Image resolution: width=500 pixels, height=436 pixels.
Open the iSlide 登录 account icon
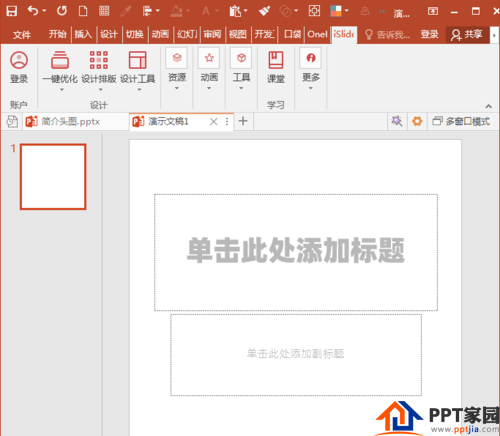point(19,60)
